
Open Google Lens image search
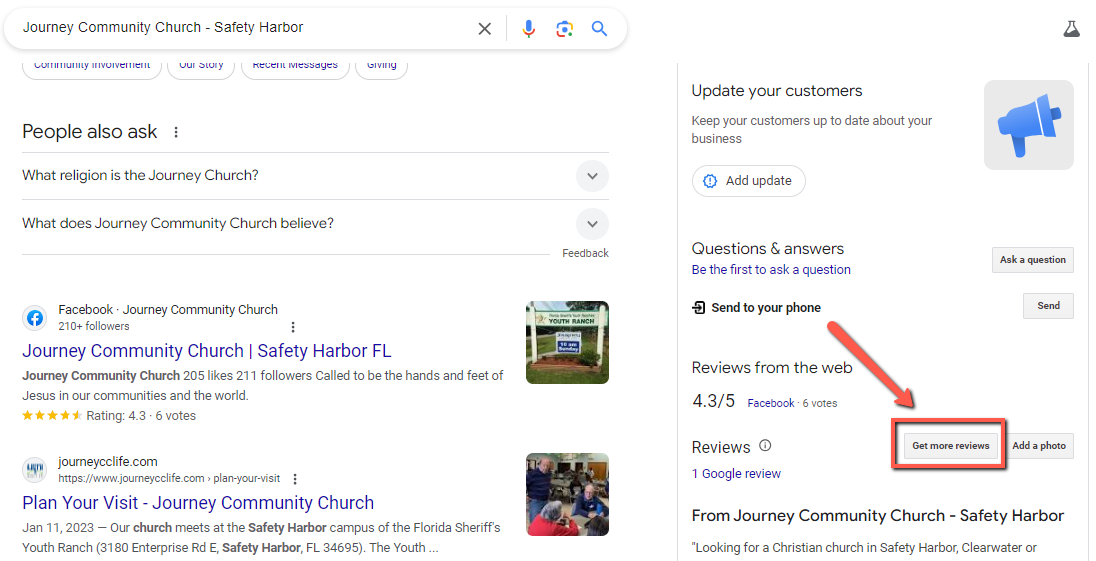pos(564,29)
